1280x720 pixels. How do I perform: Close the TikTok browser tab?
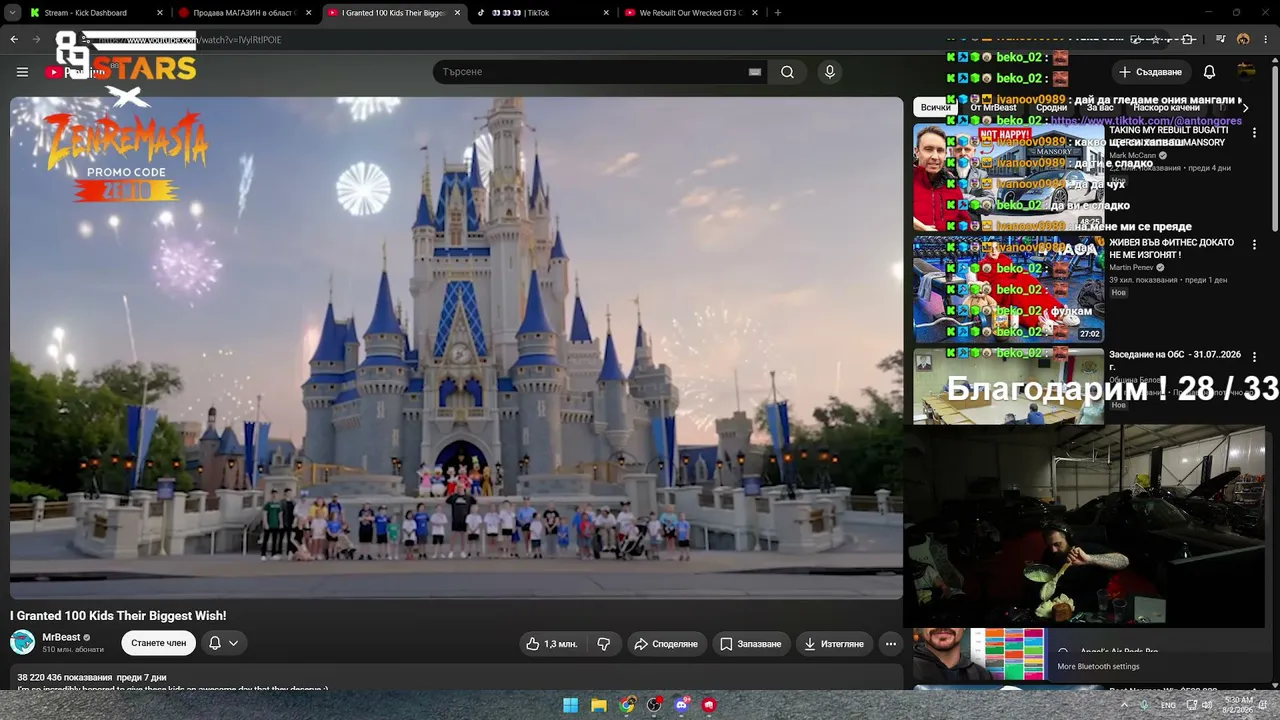tap(606, 13)
